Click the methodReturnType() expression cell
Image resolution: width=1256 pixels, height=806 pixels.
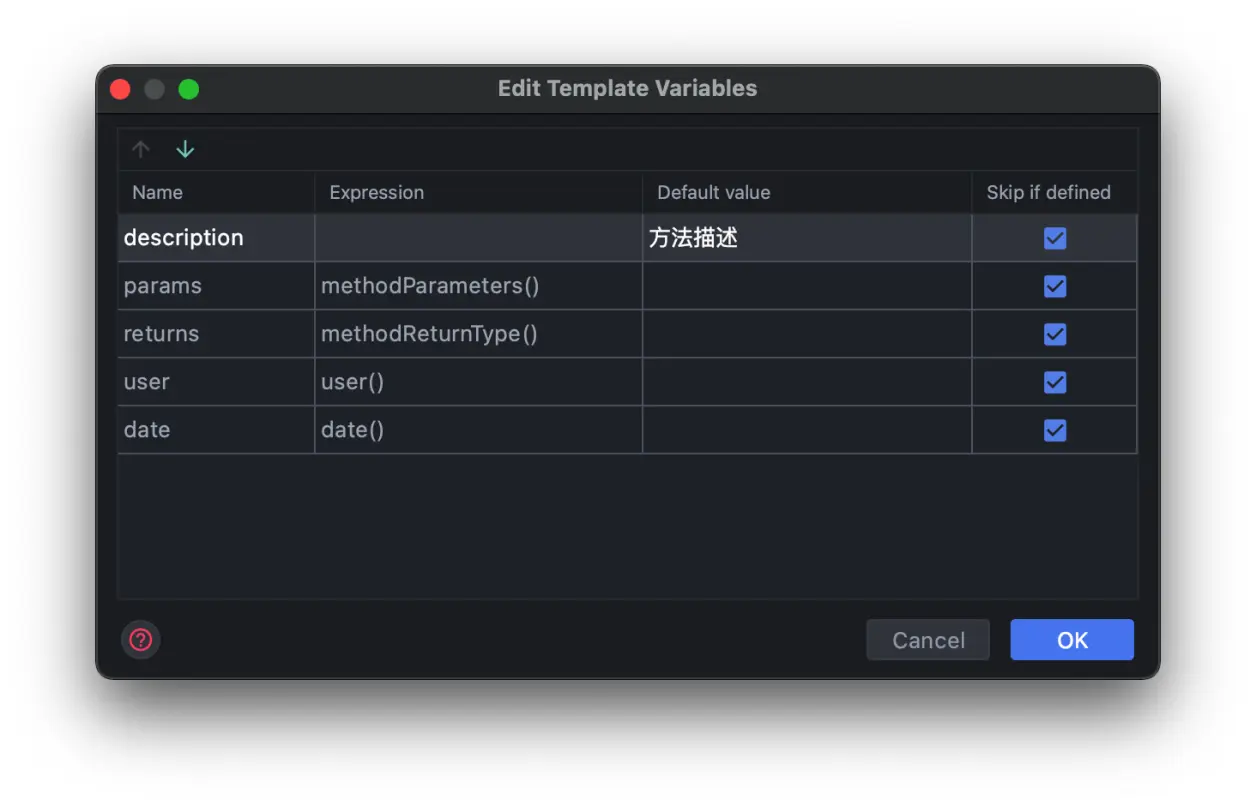click(x=479, y=334)
